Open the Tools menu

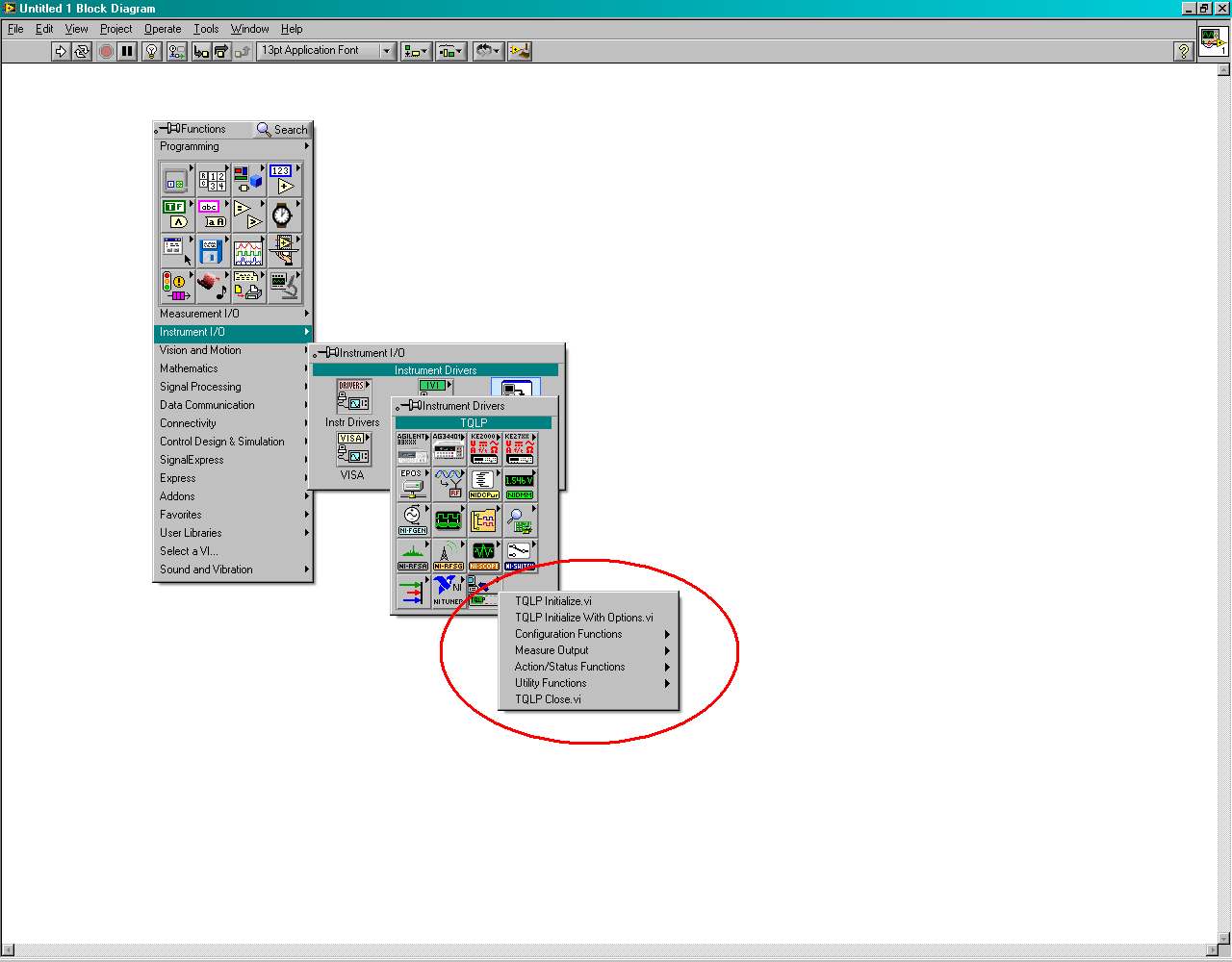206,29
